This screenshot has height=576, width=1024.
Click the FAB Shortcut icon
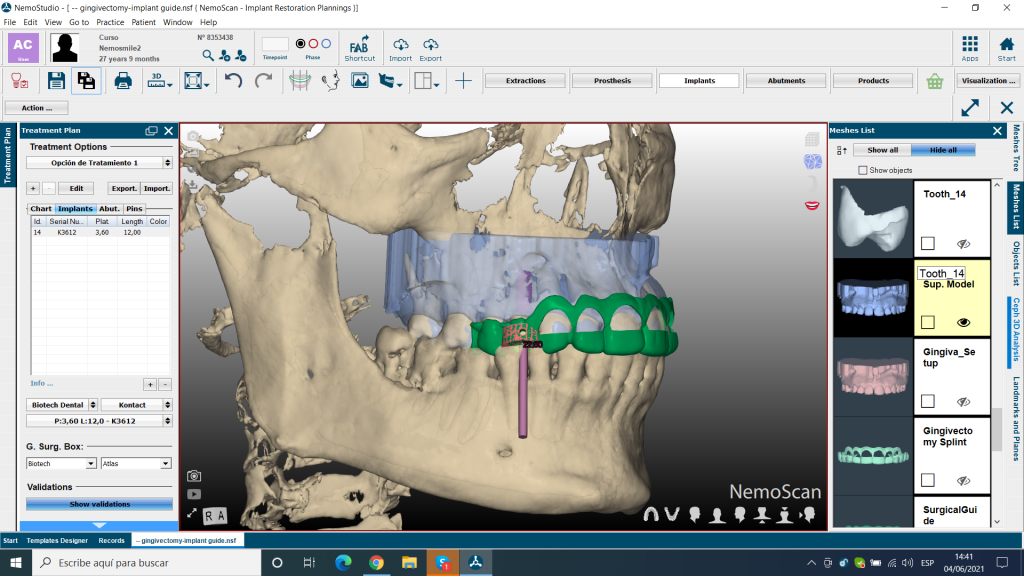359,48
